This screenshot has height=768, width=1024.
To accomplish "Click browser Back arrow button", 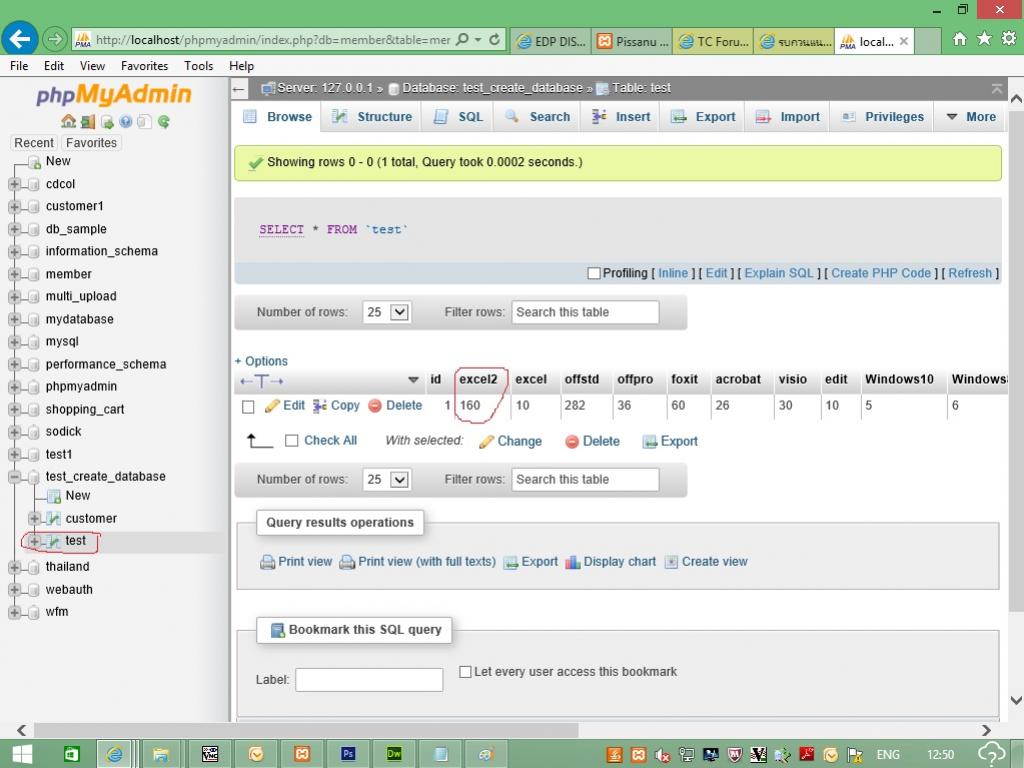I will coord(20,39).
